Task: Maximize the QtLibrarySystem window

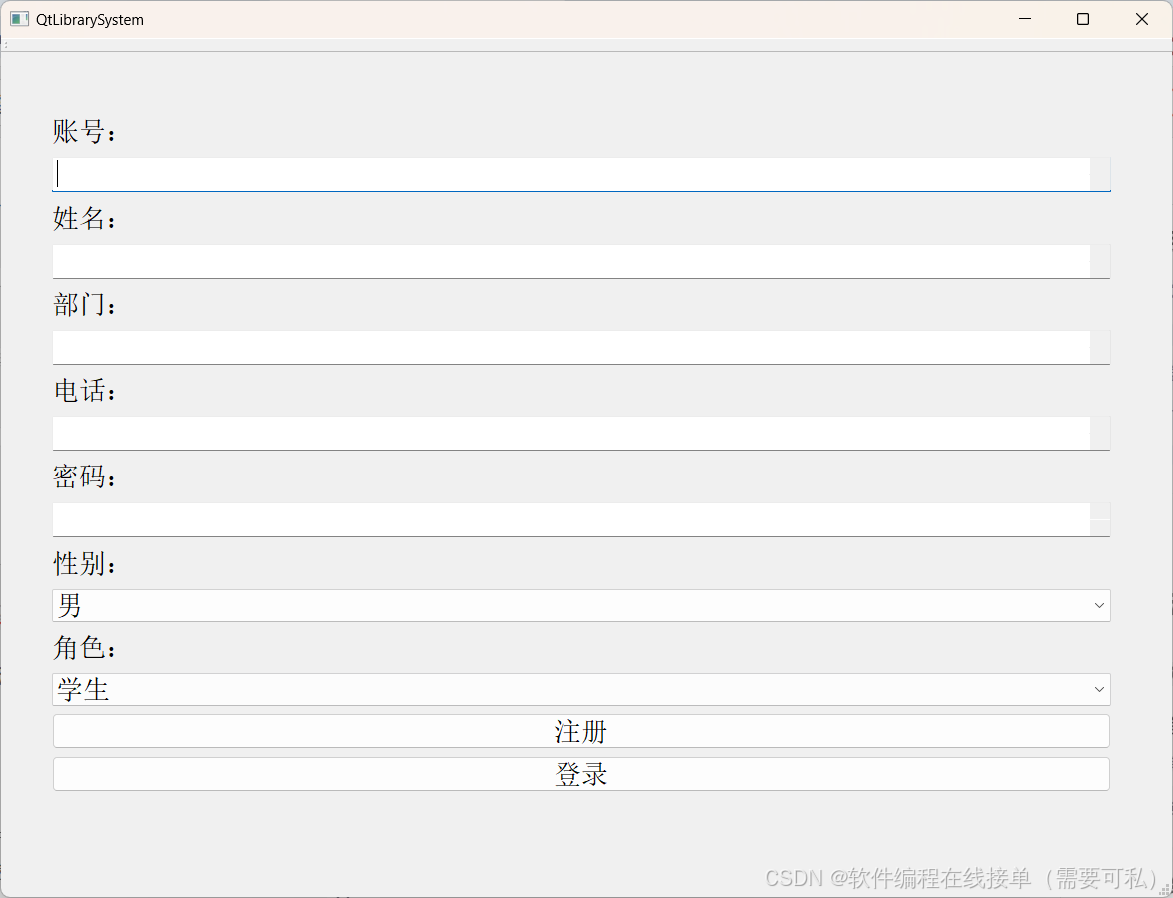Action: [x=1082, y=19]
